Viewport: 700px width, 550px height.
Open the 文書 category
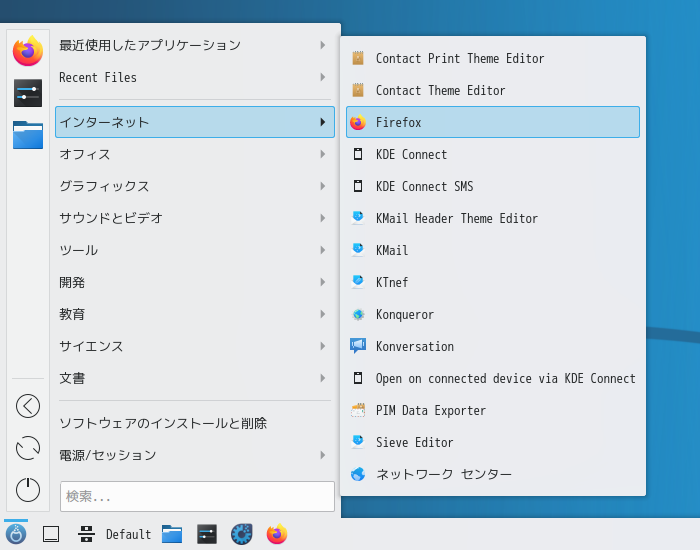(x=195, y=378)
